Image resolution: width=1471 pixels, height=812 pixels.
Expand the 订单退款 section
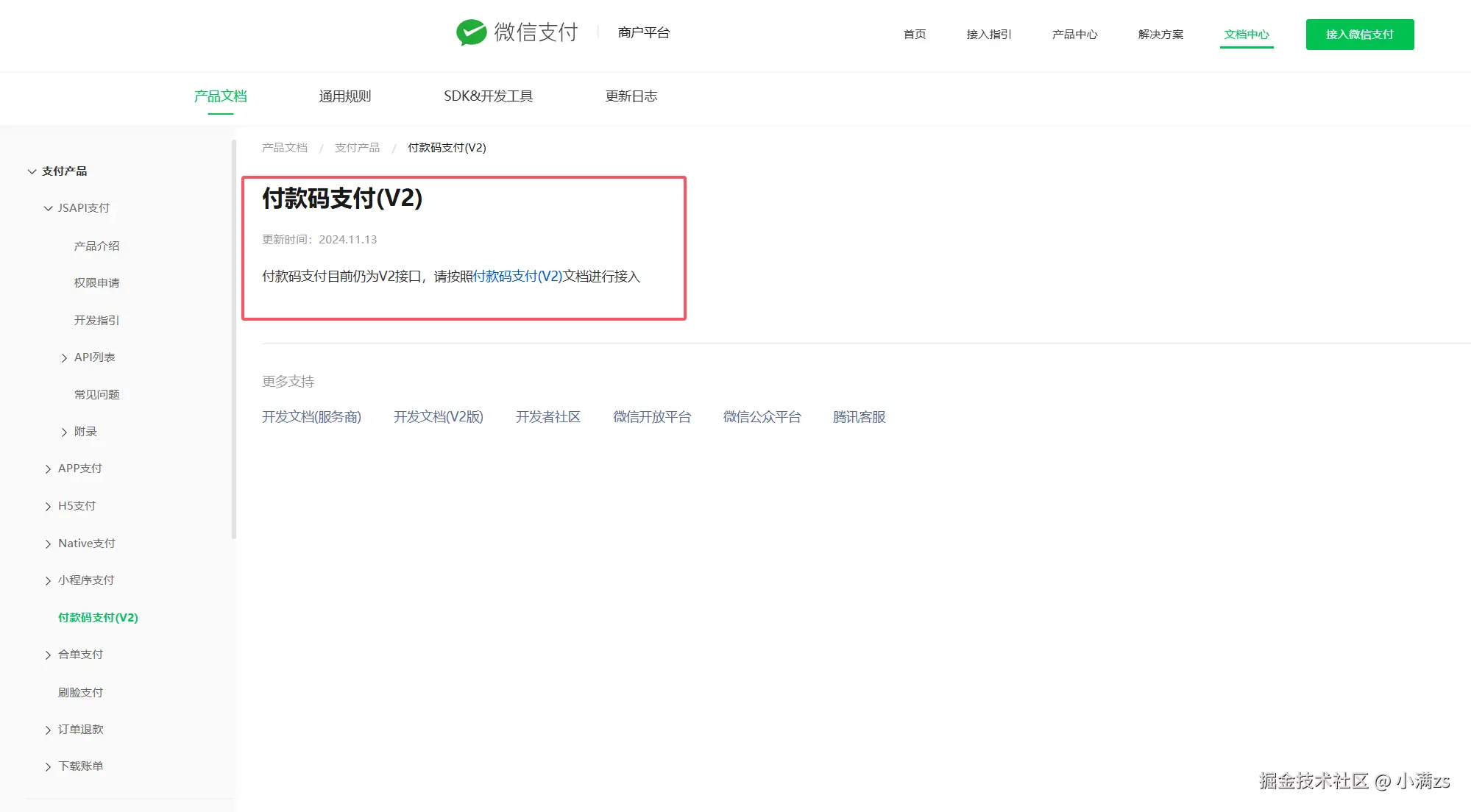point(48,730)
